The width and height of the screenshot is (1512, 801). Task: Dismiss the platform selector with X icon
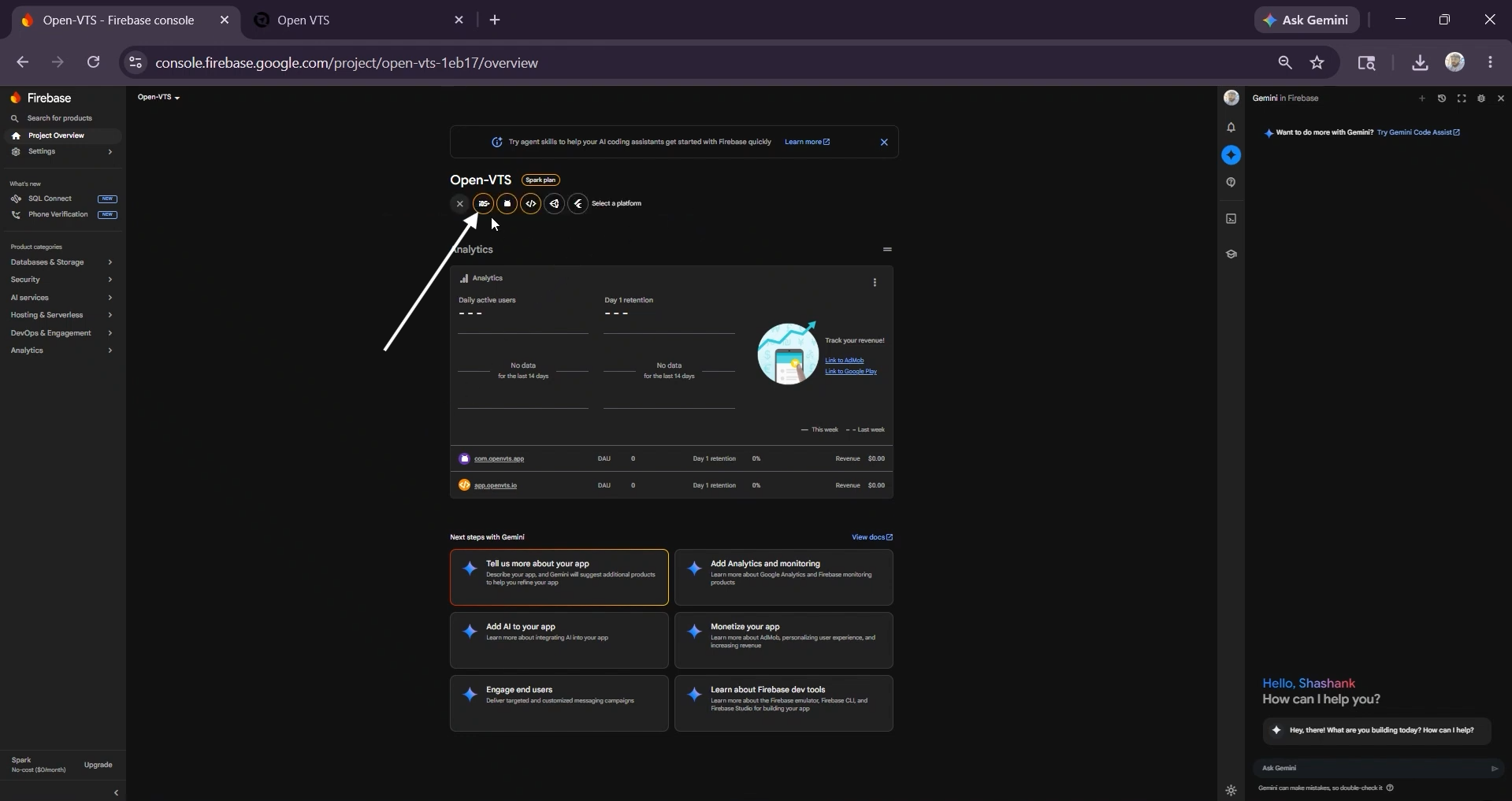460,204
